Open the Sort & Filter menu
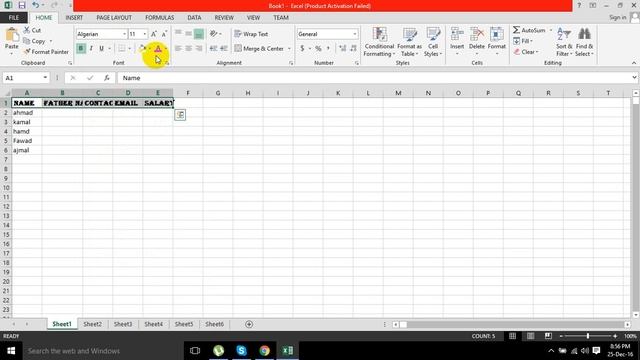 (x=564, y=42)
